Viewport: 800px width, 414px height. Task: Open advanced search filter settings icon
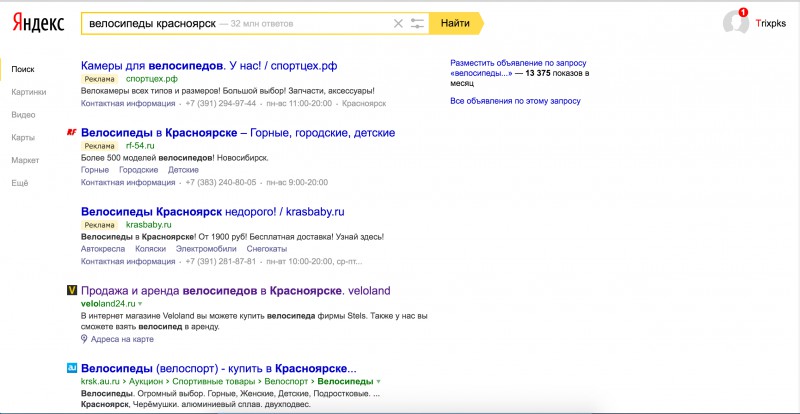(418, 22)
